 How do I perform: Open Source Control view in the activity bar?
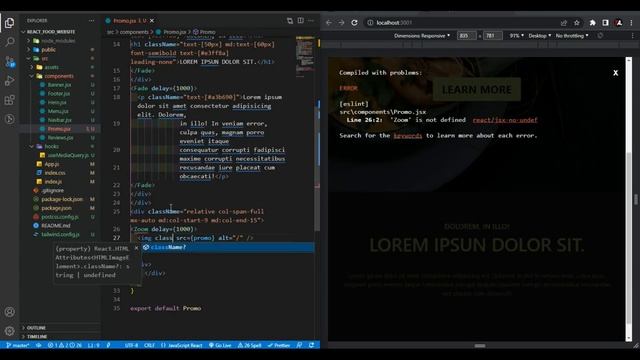click(9, 62)
